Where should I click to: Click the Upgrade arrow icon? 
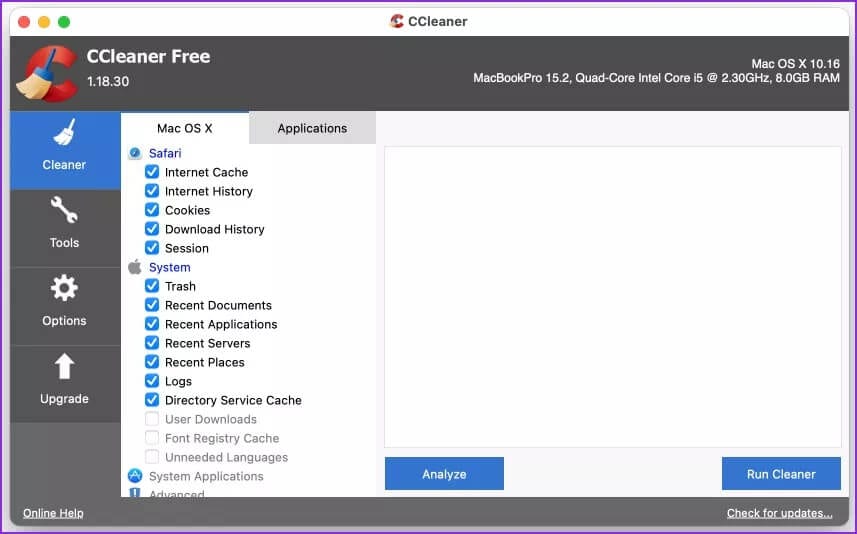[64, 366]
